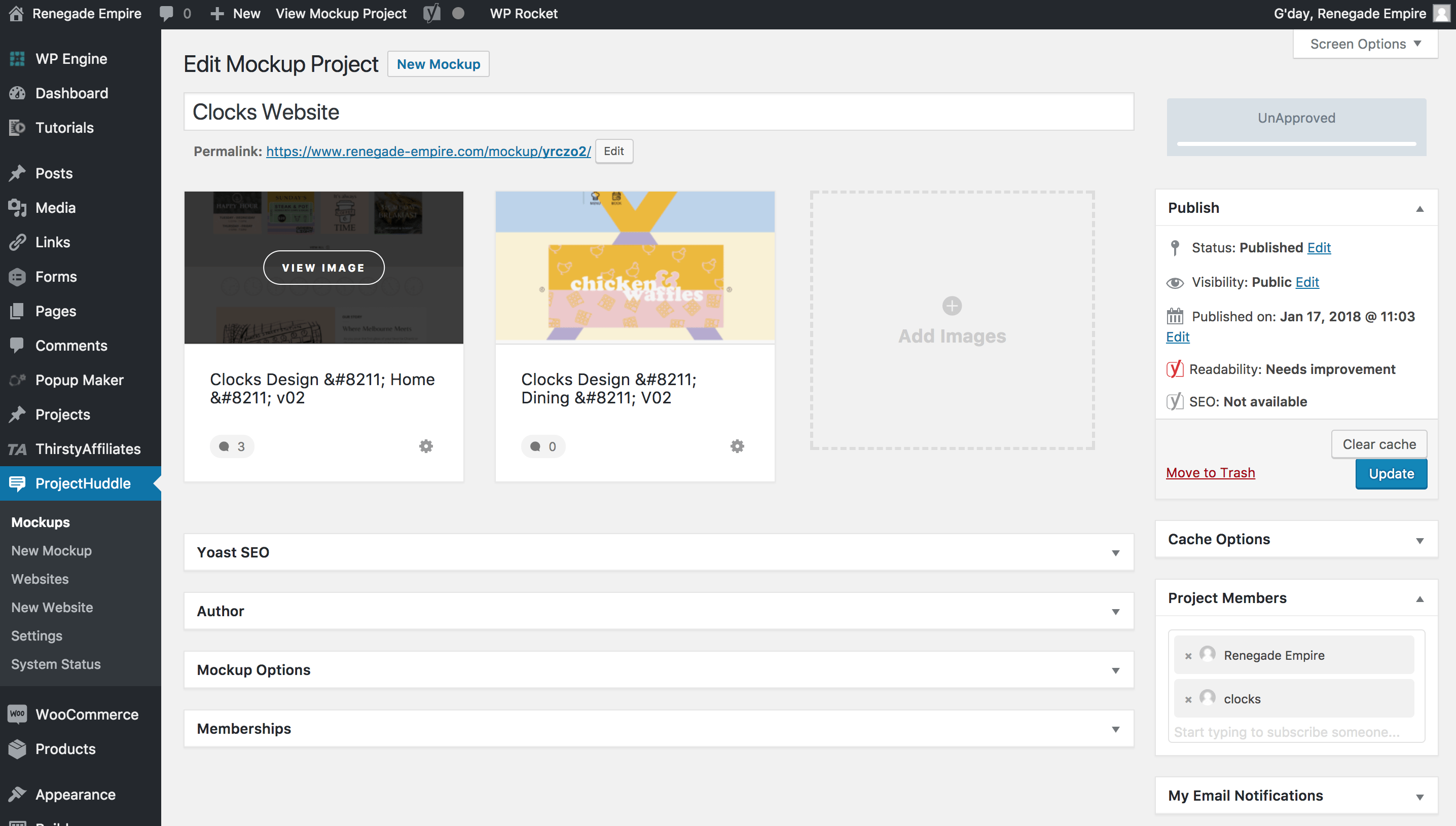Click the Projects pin icon

coord(17,415)
